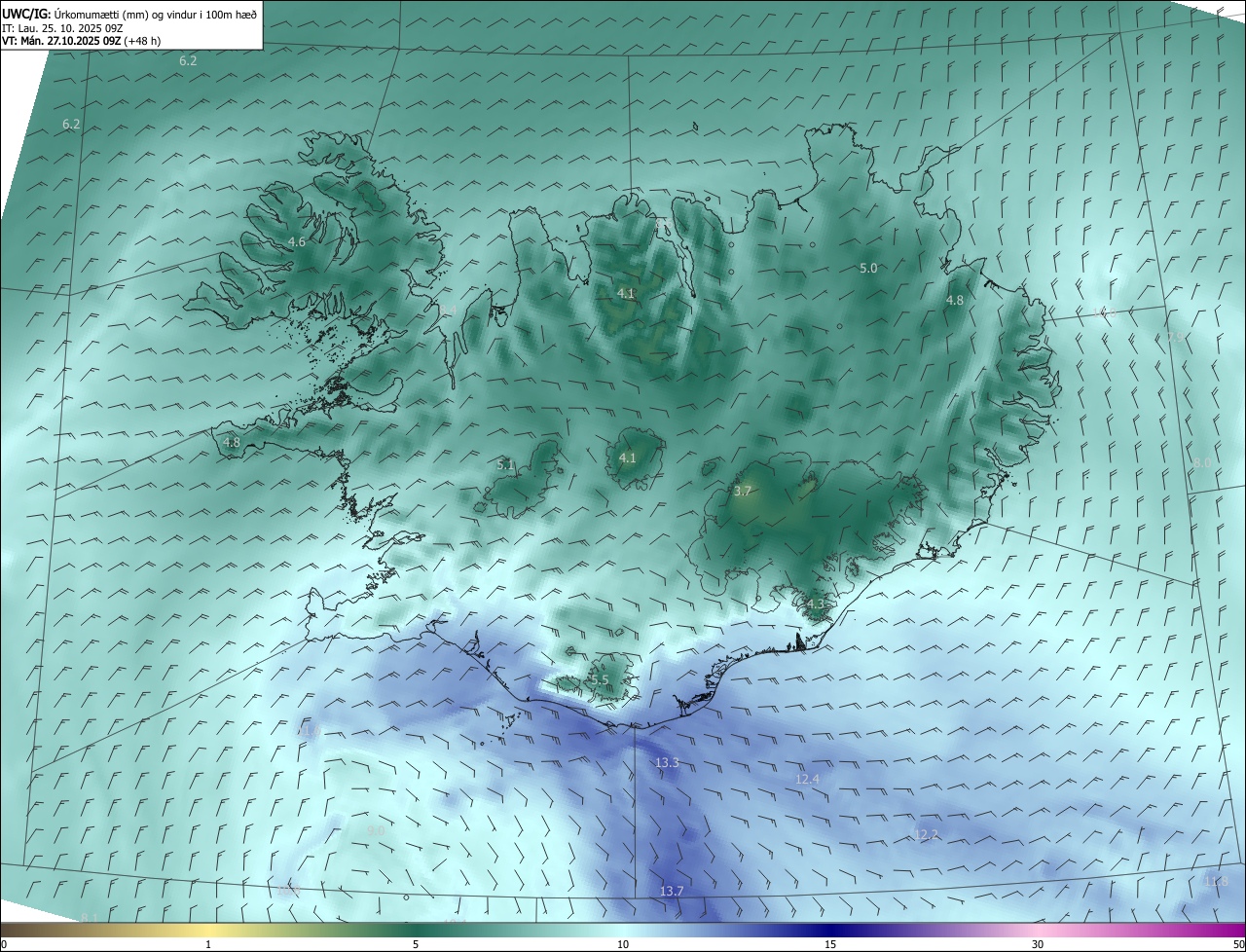Screen dimensions: 1246x952
Task: Click the 4.1 value on the northern Tröllaskagi mountains
Action: tap(626, 293)
